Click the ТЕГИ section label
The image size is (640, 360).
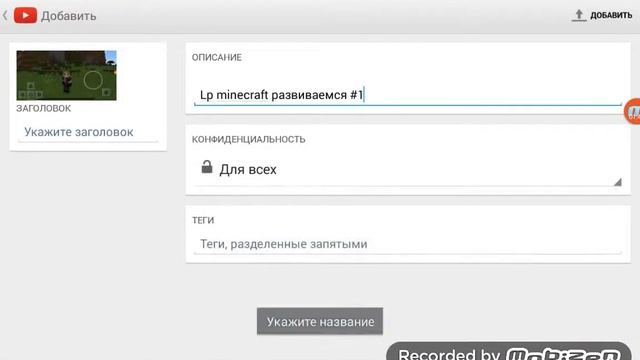(203, 220)
